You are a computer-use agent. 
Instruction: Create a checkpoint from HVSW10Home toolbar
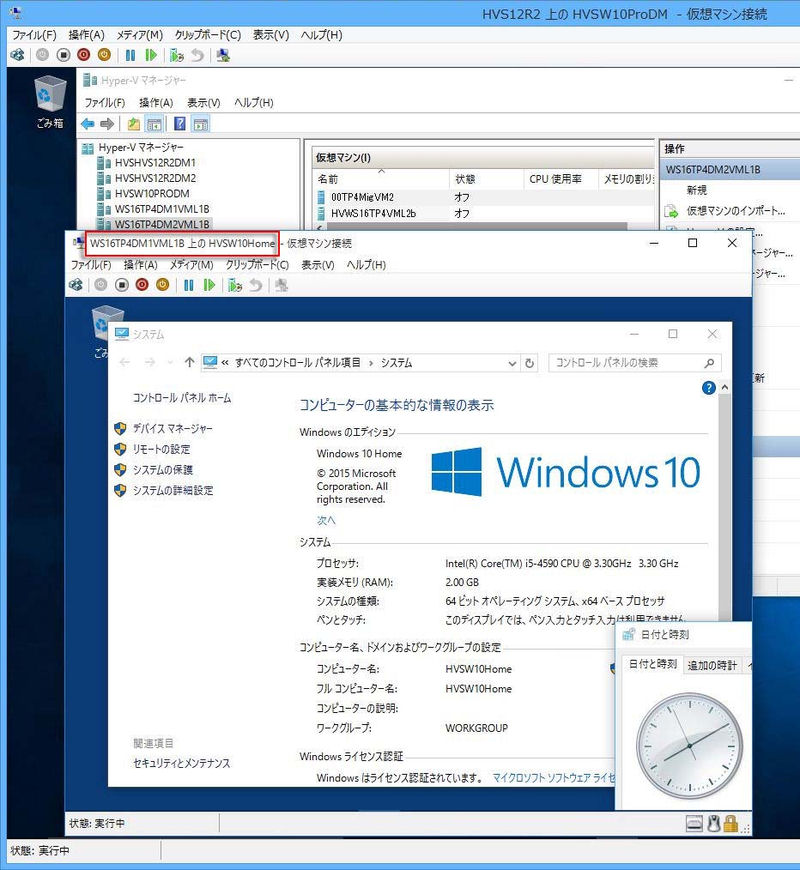[235, 285]
